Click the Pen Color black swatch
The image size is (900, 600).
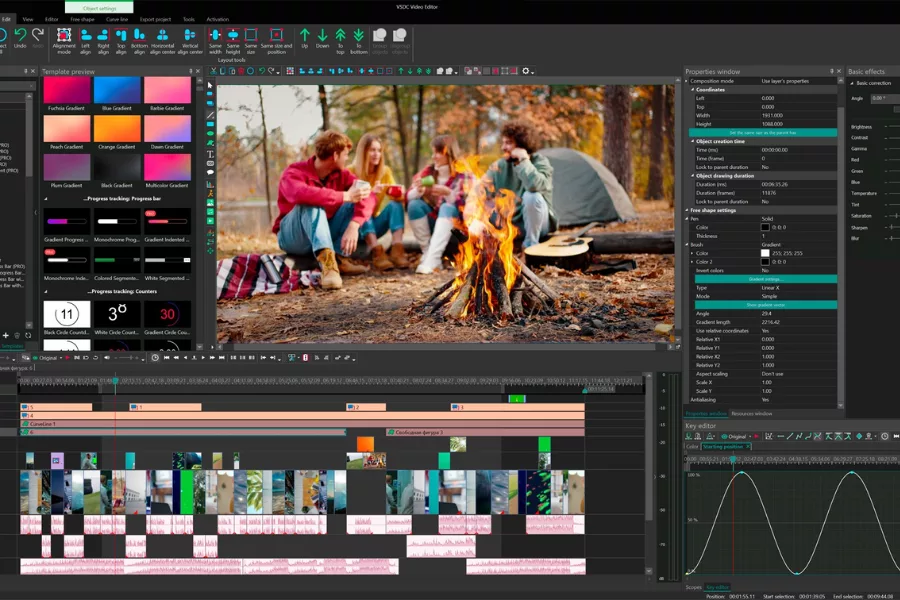[x=765, y=227]
